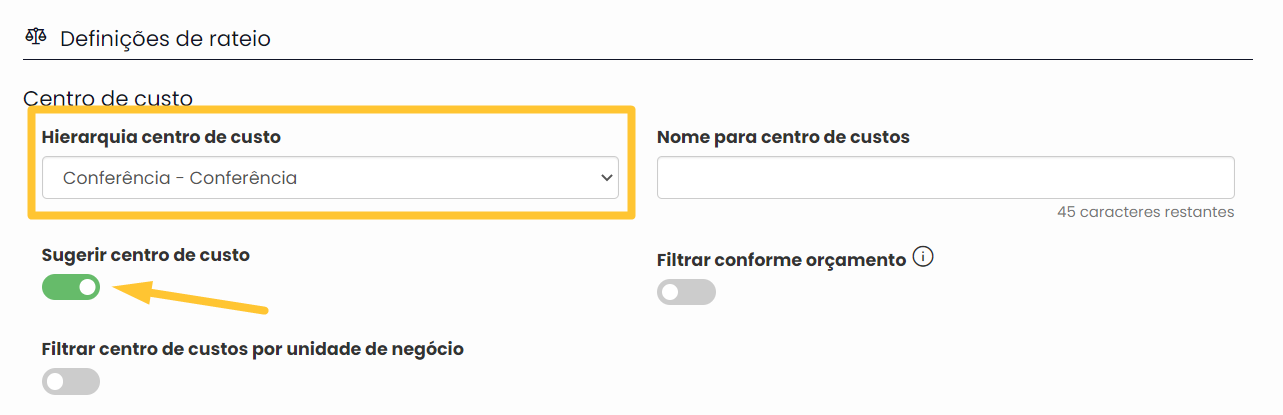Click the Filtrar conforme orçamento label text
This screenshot has width=1283, height=415.
click(781, 260)
